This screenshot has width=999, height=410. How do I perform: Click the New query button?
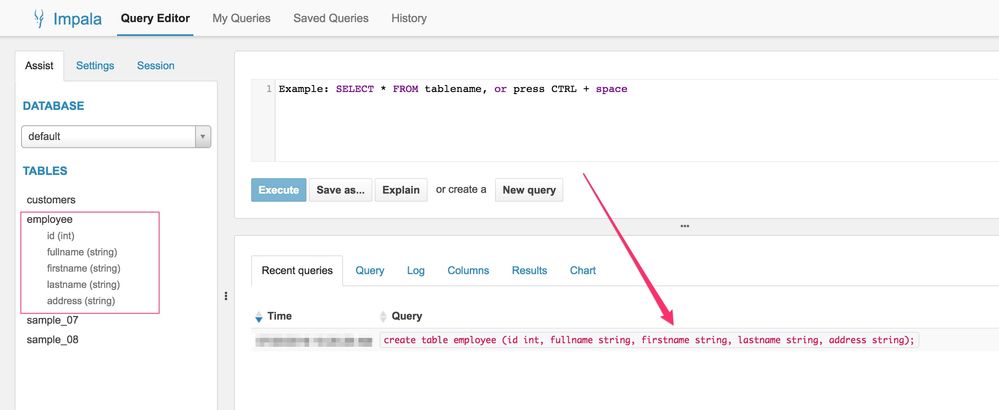pyautogui.click(x=529, y=190)
